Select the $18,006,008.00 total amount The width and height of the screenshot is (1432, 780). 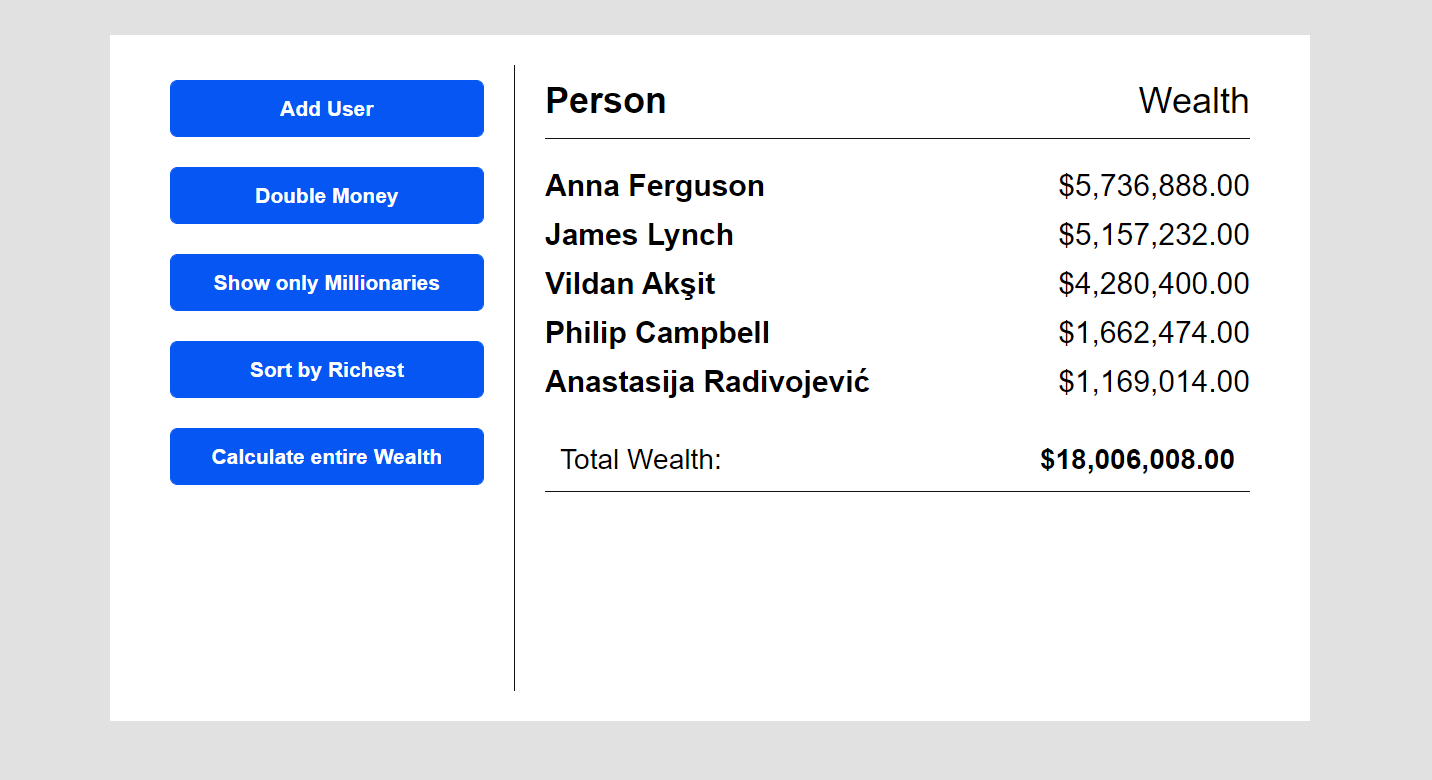point(1137,460)
